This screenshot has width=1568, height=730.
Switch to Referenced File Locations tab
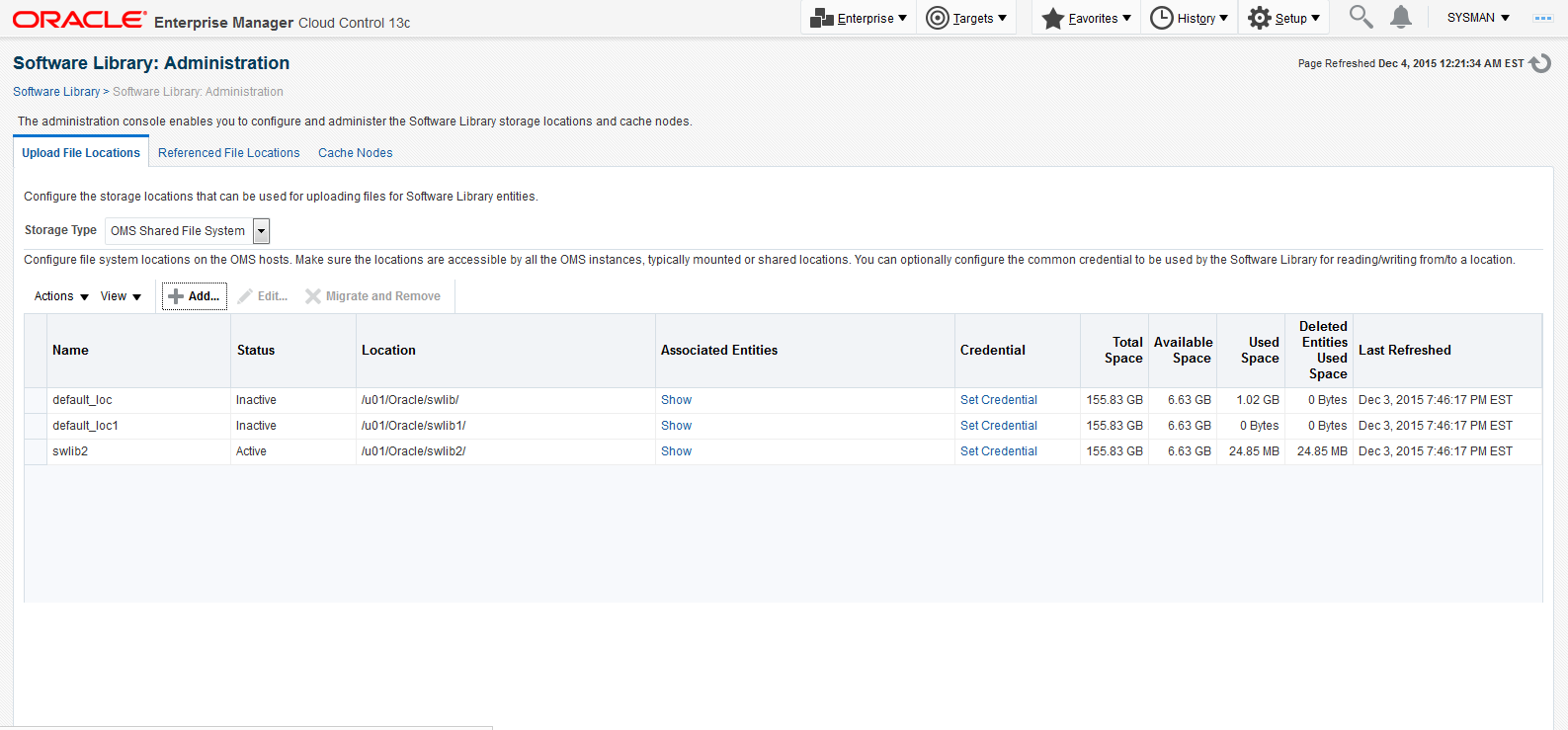click(228, 153)
